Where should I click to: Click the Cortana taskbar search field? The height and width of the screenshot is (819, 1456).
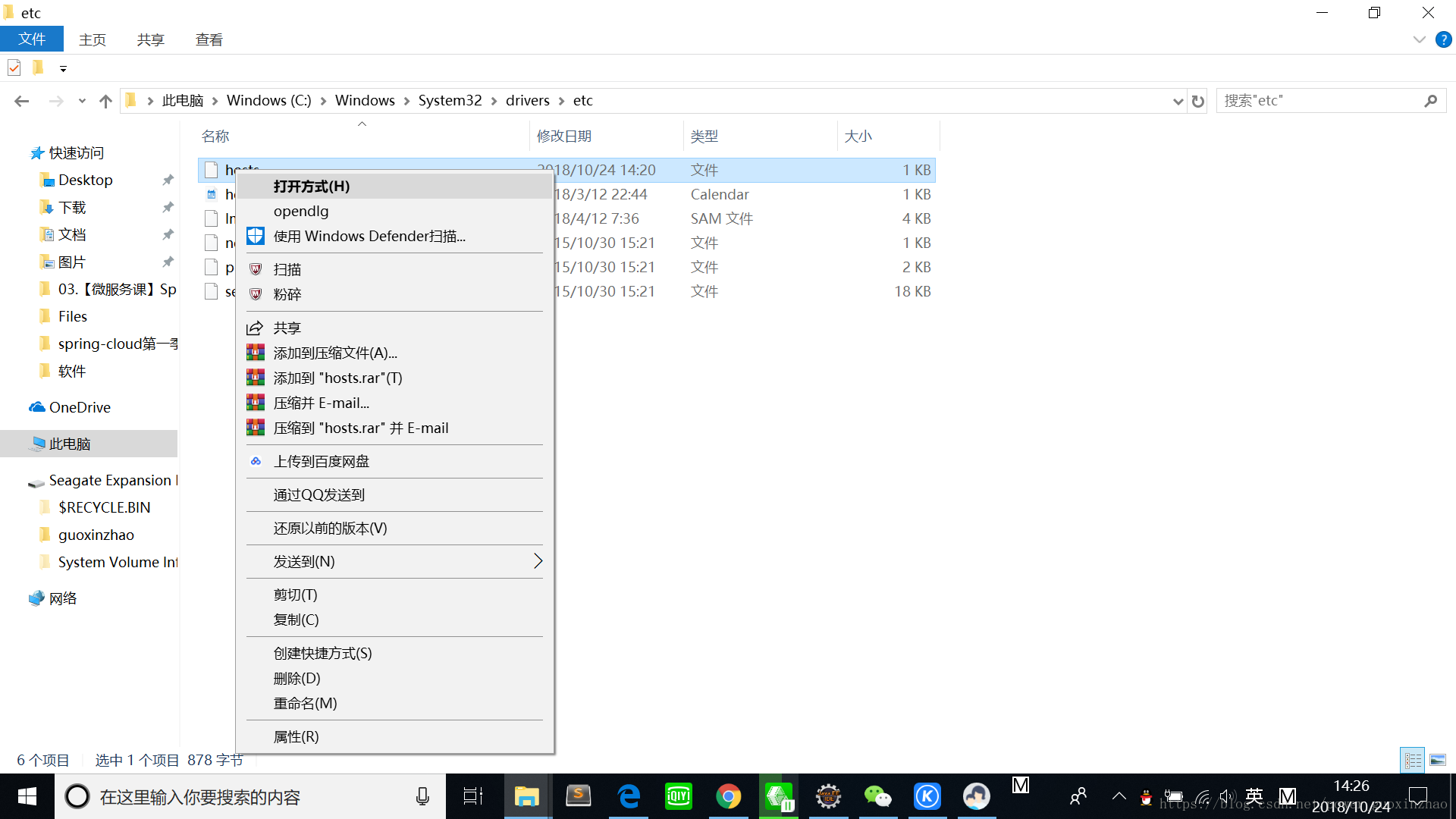tap(250, 796)
